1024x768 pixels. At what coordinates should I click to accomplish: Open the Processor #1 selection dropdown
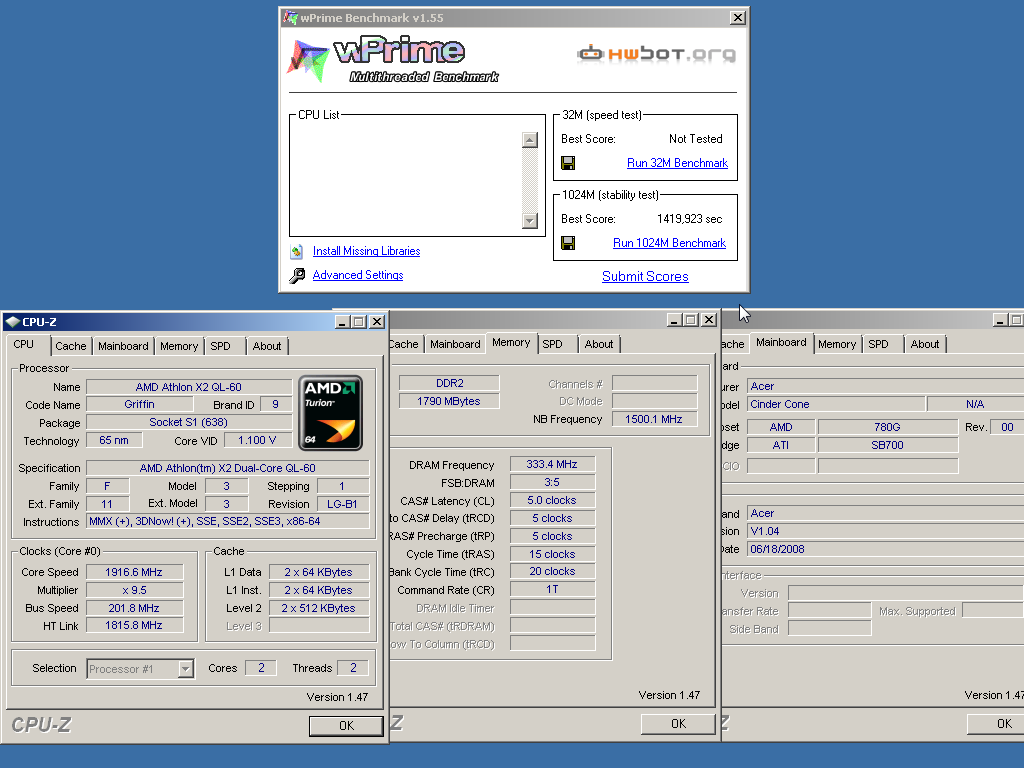(186, 669)
